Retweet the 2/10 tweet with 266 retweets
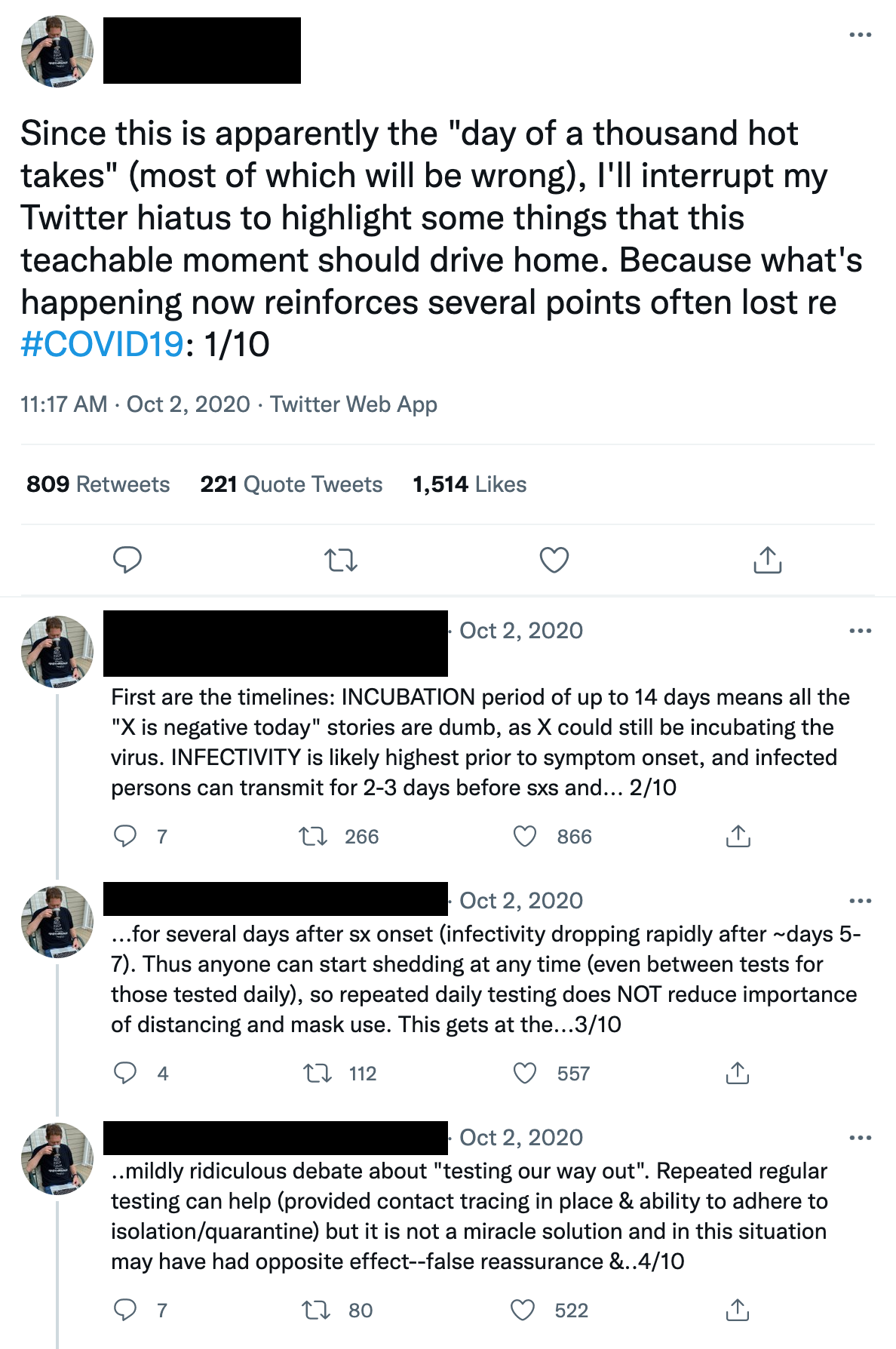This screenshot has width=896, height=1349. click(x=313, y=836)
